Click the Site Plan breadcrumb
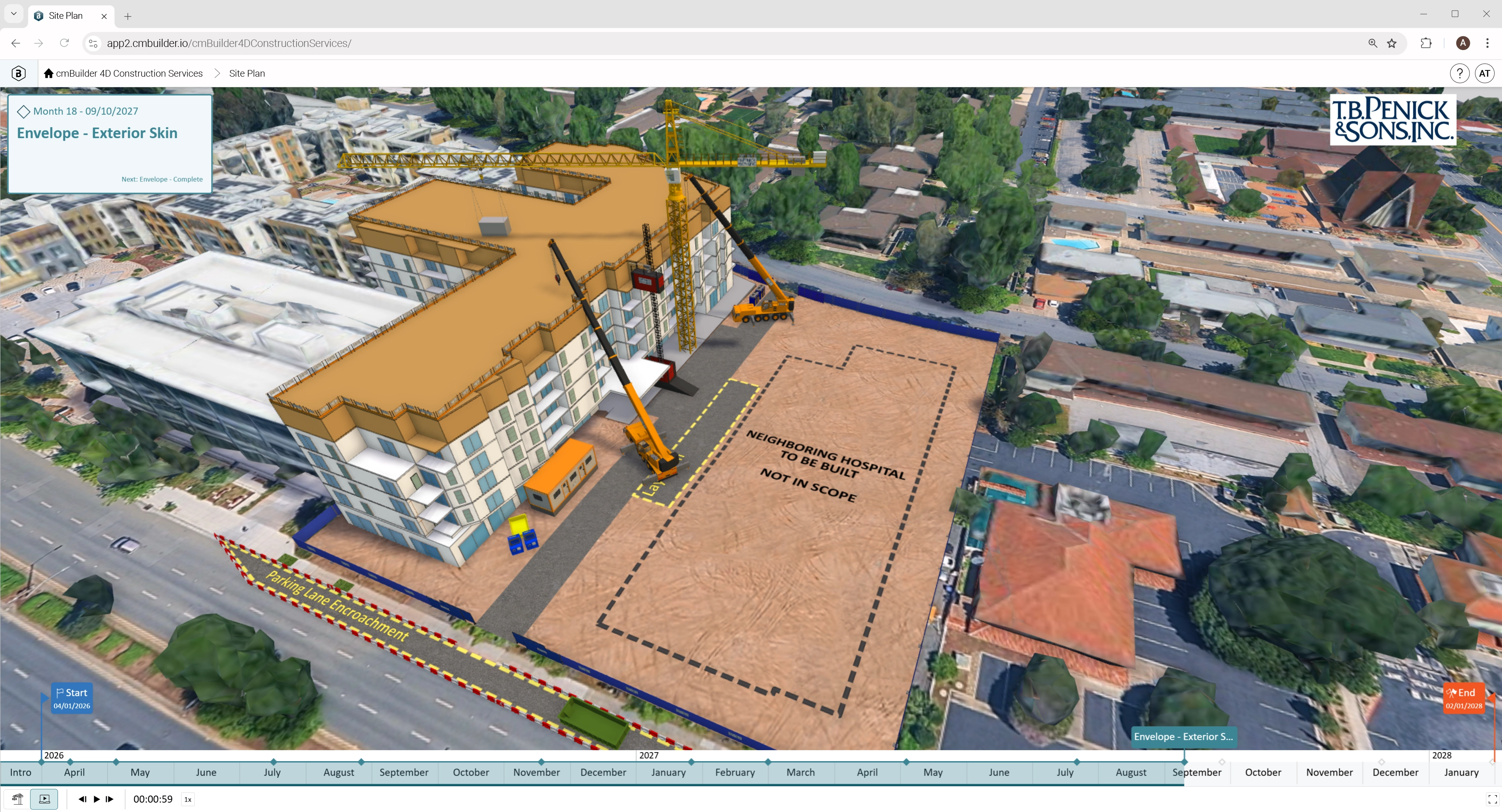Viewport: 1502px width, 812px height. tap(247, 74)
